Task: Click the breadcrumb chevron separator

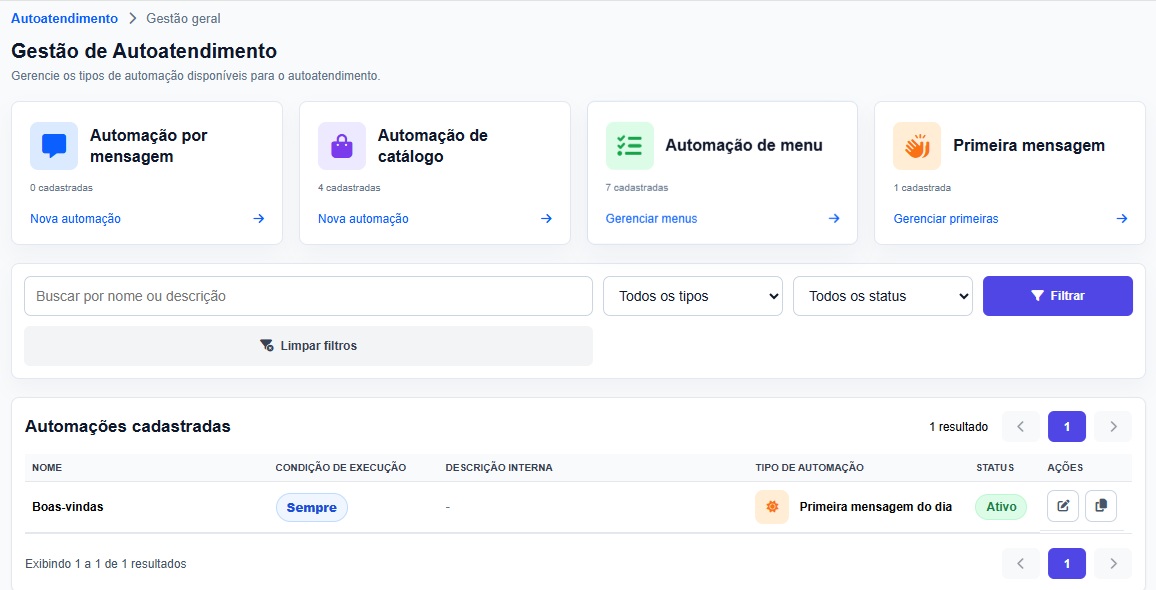Action: (133, 18)
